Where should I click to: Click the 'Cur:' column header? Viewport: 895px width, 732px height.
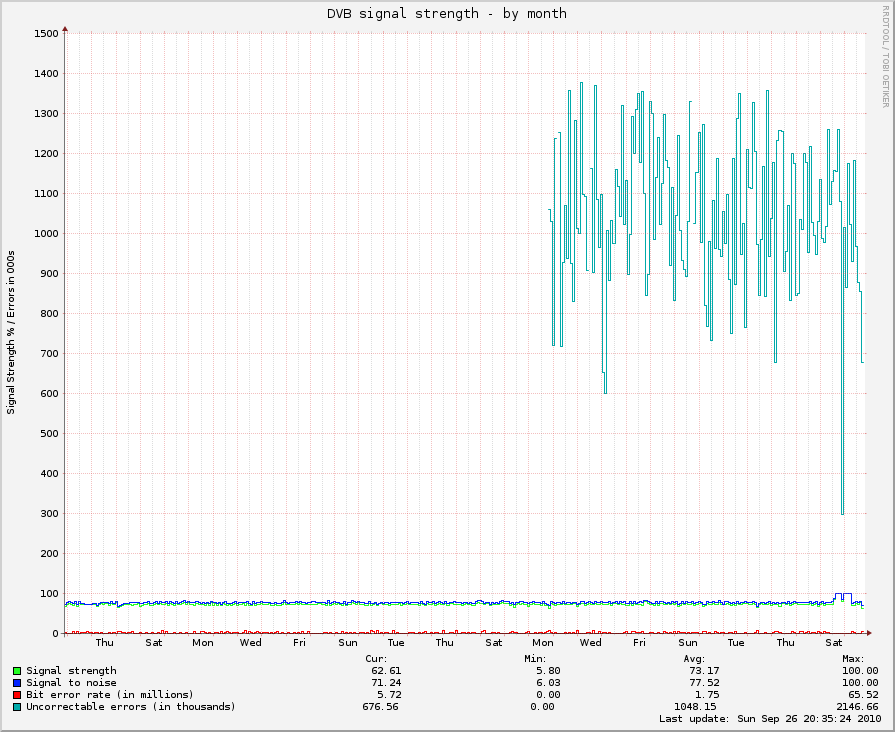point(376,658)
